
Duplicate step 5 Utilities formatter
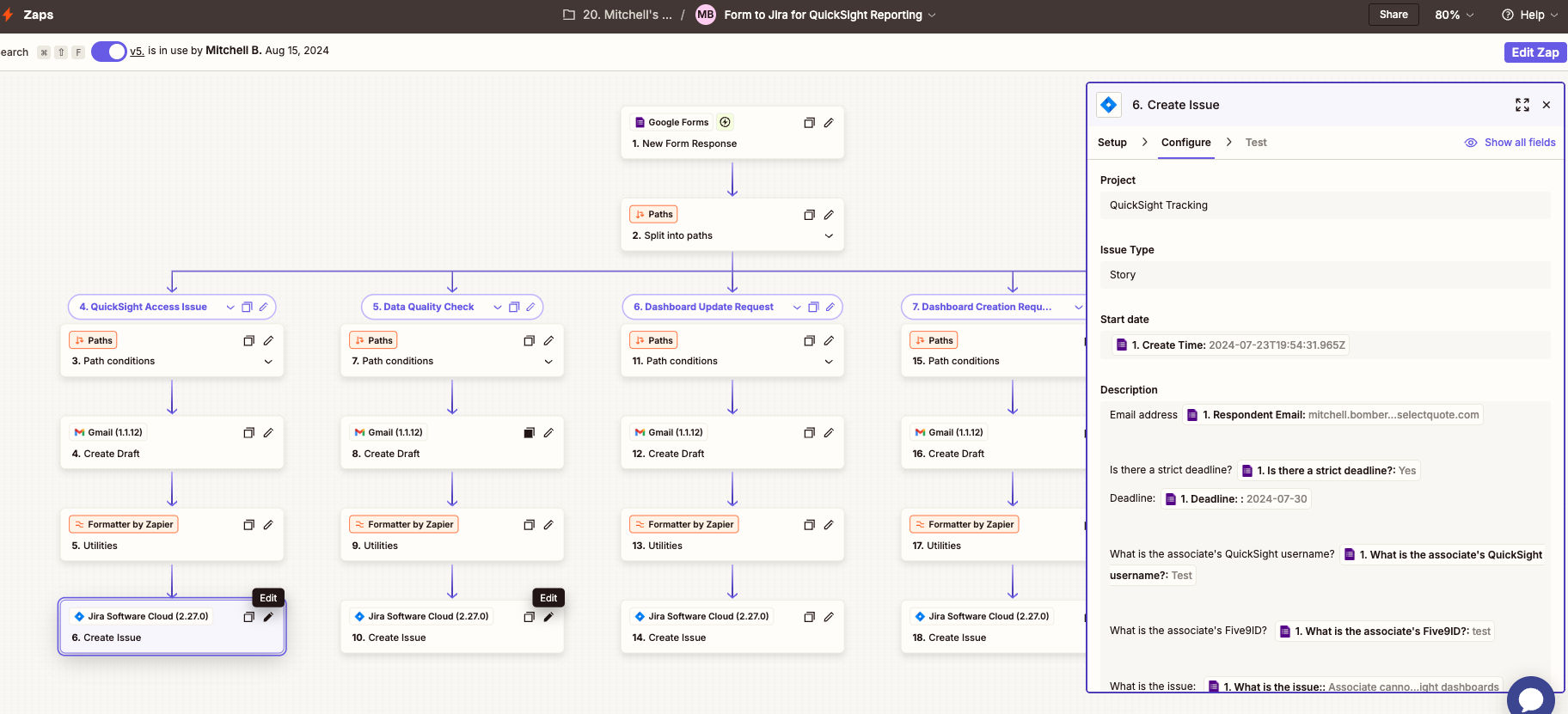tap(248, 525)
